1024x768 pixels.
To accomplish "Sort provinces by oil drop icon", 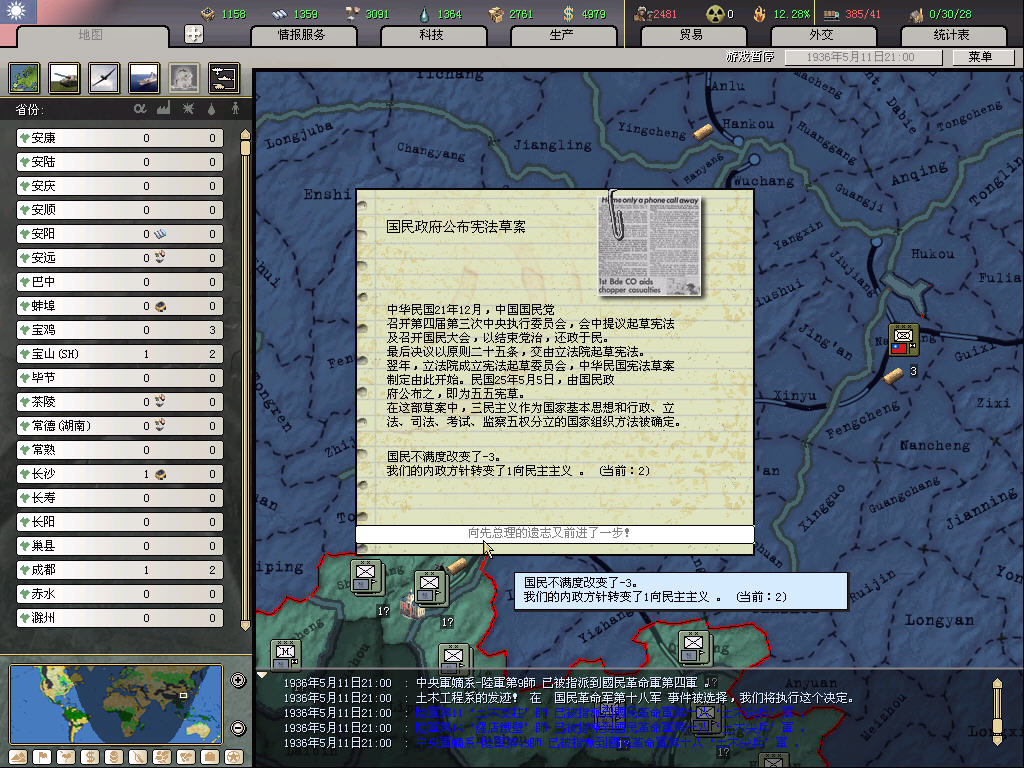I will coord(211,109).
